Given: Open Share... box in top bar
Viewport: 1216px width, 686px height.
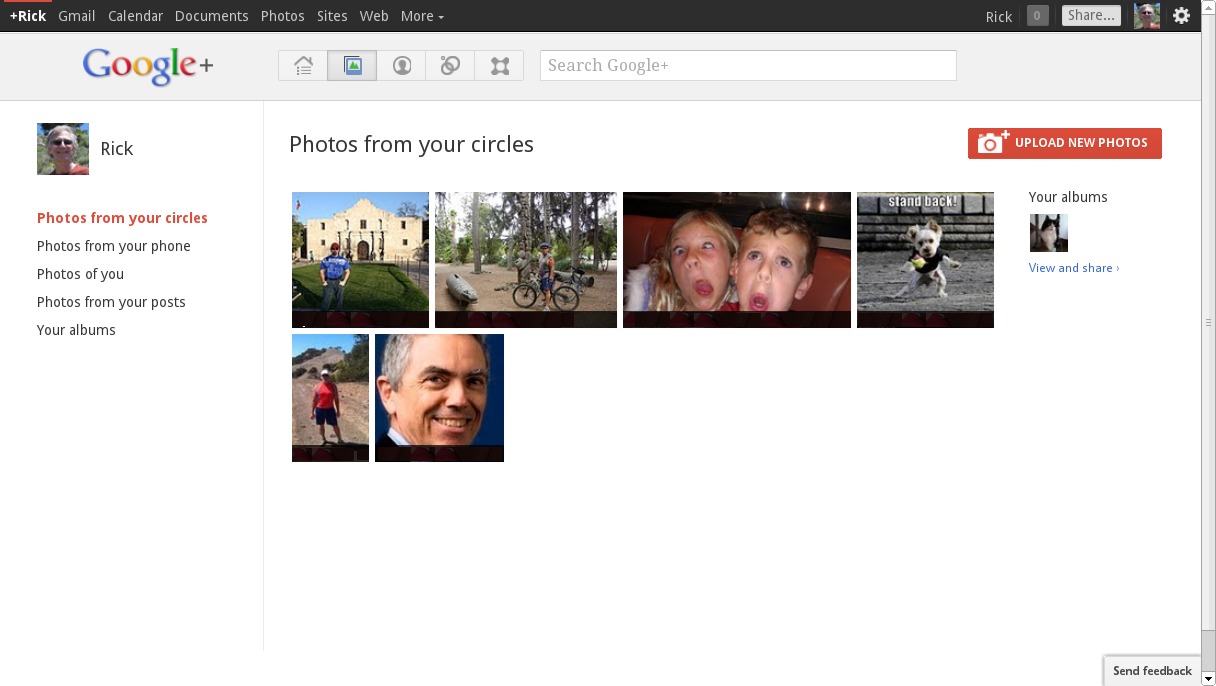Looking at the screenshot, I should point(1091,15).
